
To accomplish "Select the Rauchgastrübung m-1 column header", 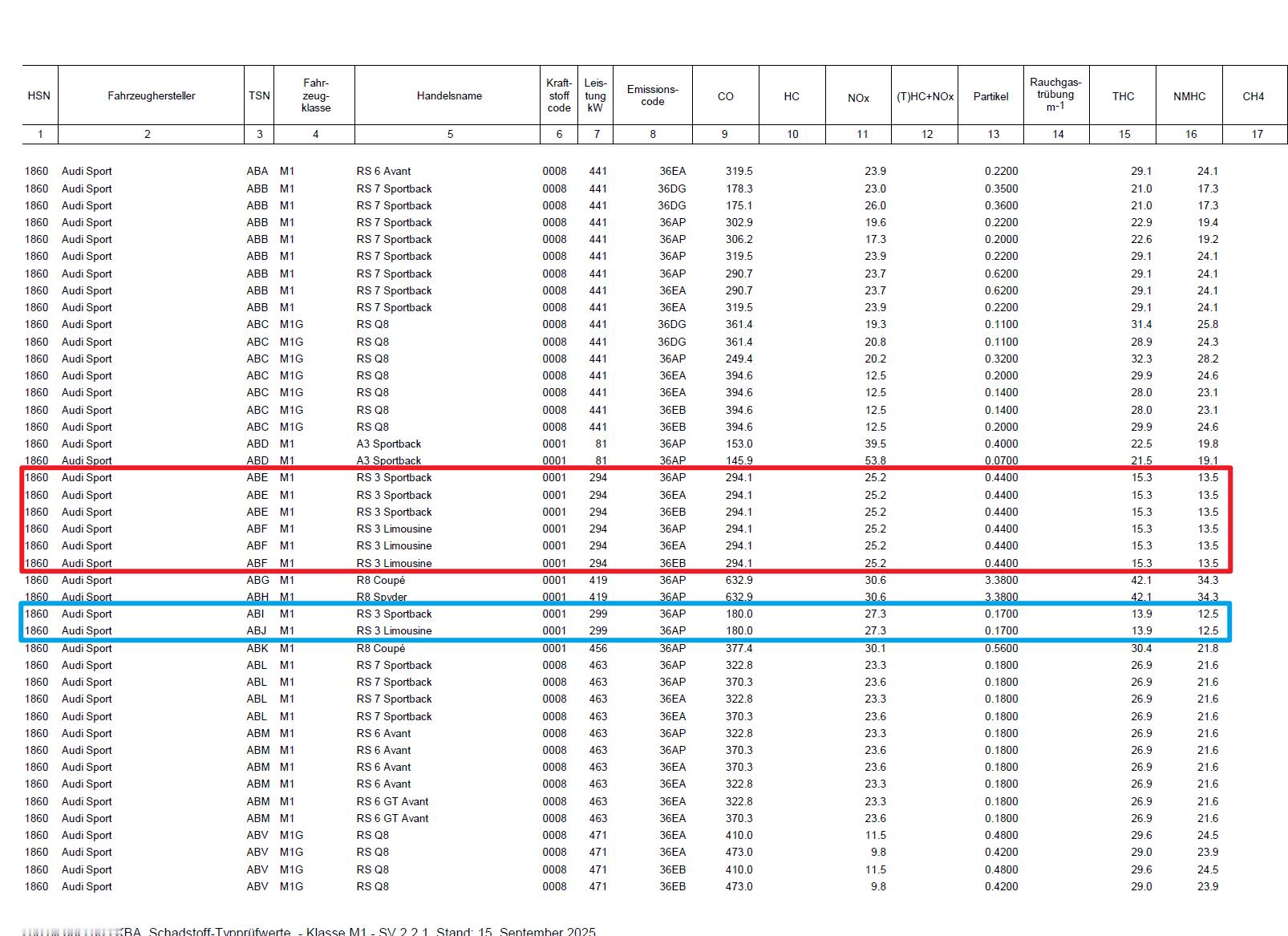I will [x=1055, y=94].
